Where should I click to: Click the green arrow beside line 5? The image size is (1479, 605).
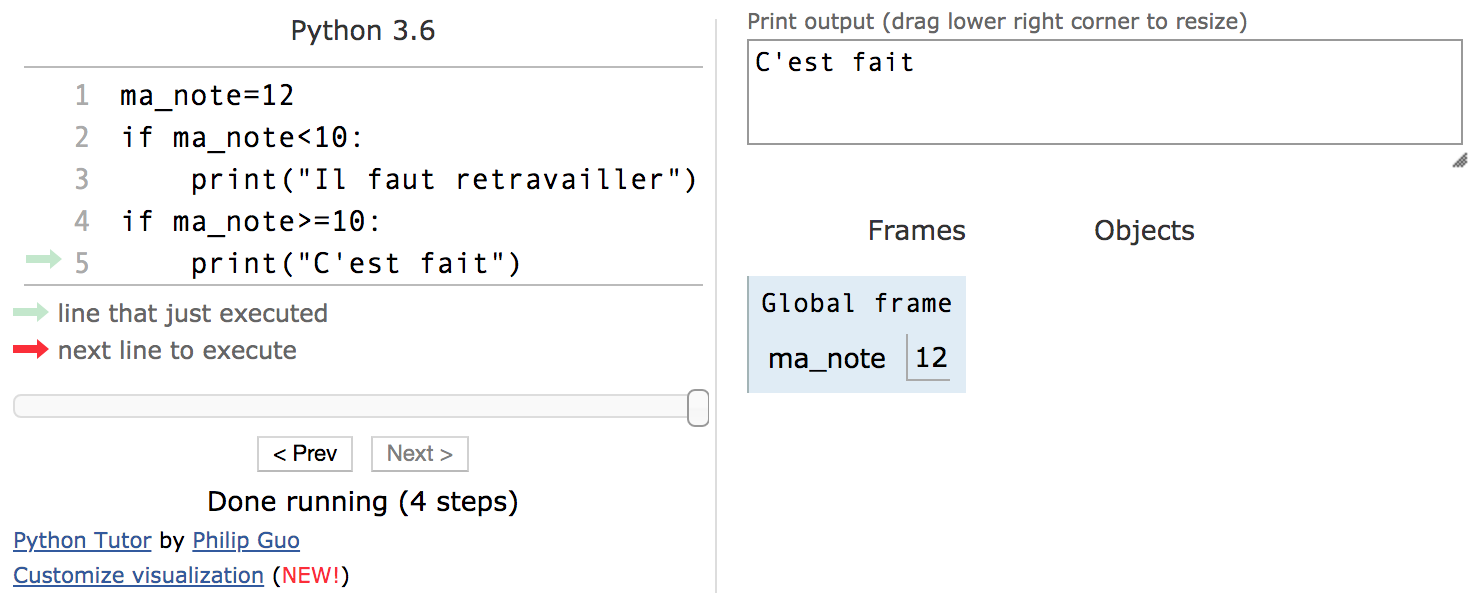coord(43,260)
